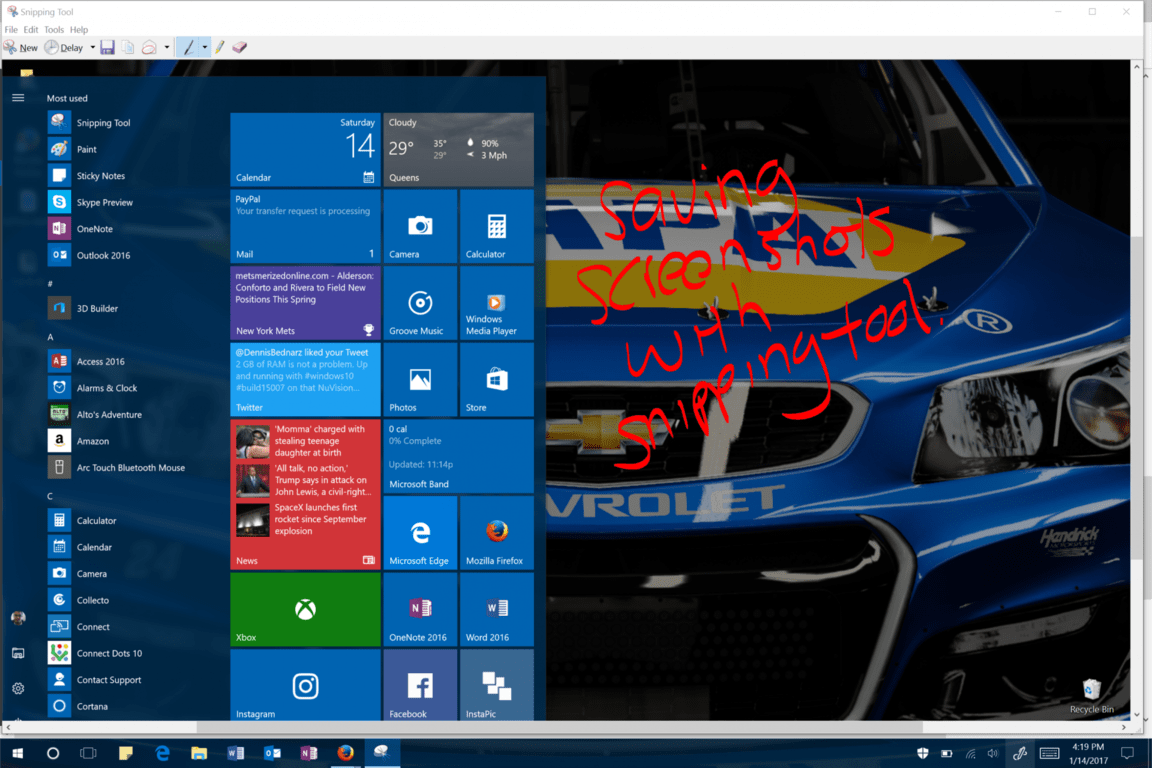
Task: Click 'Arc Touch Bluetooth Mouse' entry
Action: pos(132,467)
